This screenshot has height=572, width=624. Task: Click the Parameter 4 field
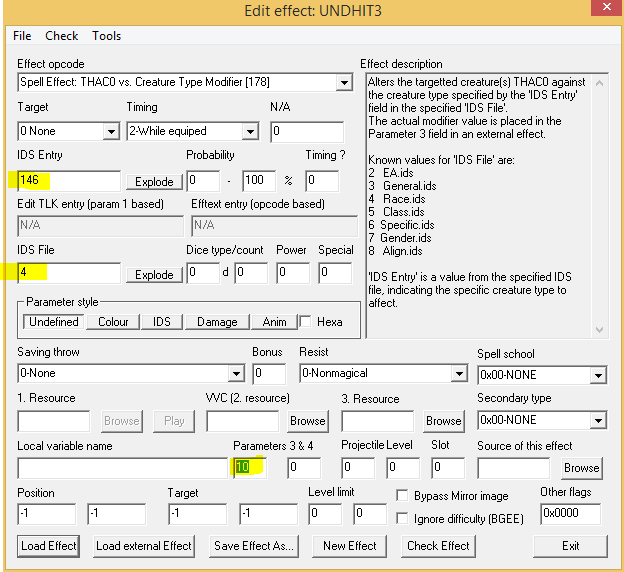tap(304, 468)
